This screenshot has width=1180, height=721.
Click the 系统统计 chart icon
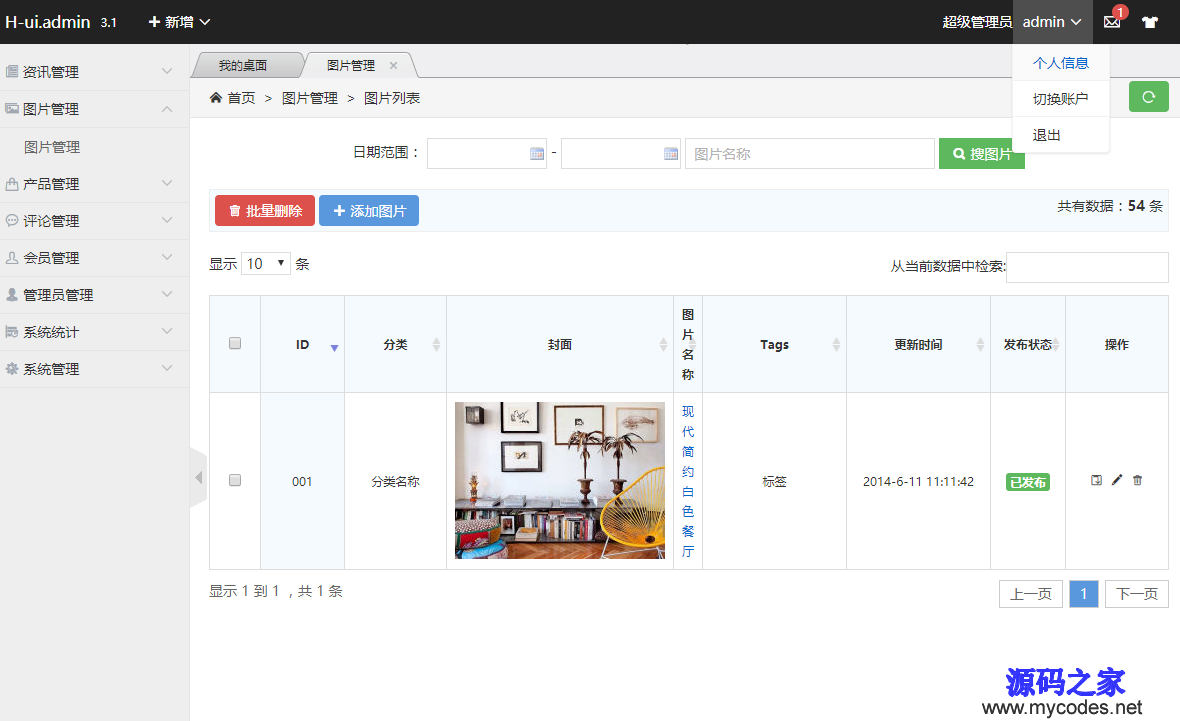pos(12,332)
